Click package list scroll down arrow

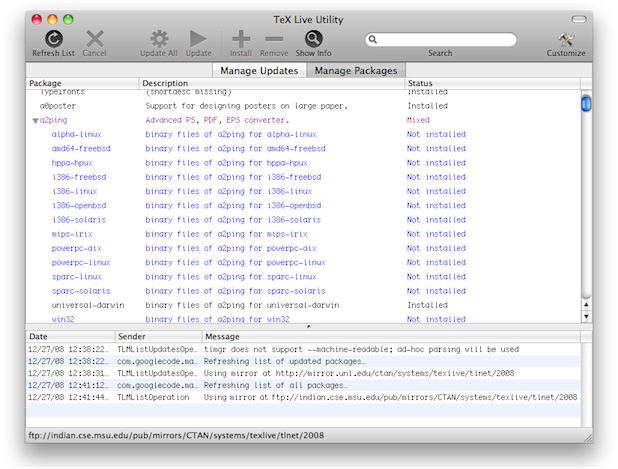pyautogui.click(x=586, y=316)
